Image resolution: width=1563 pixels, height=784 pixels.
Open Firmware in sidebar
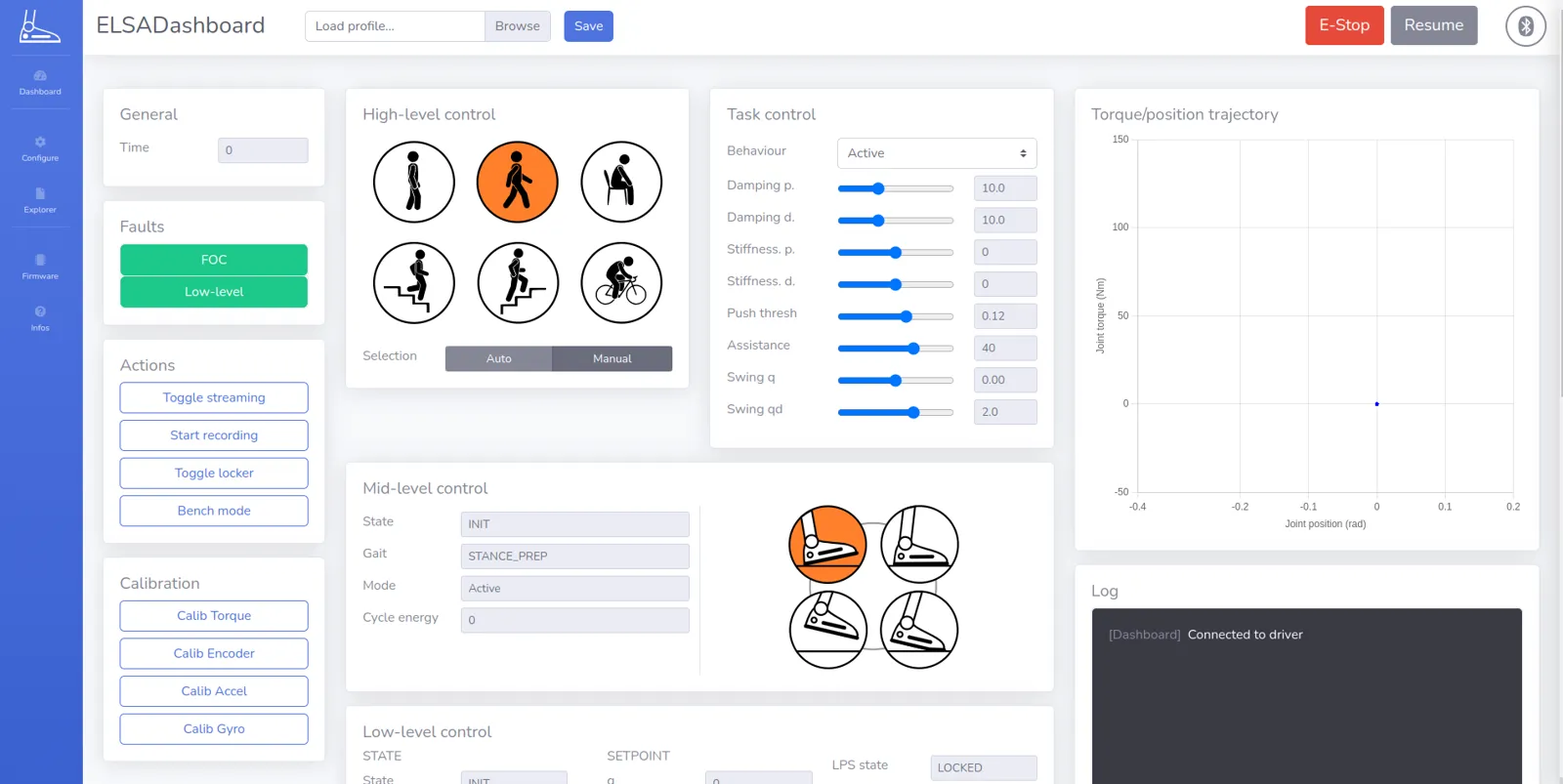point(40,268)
